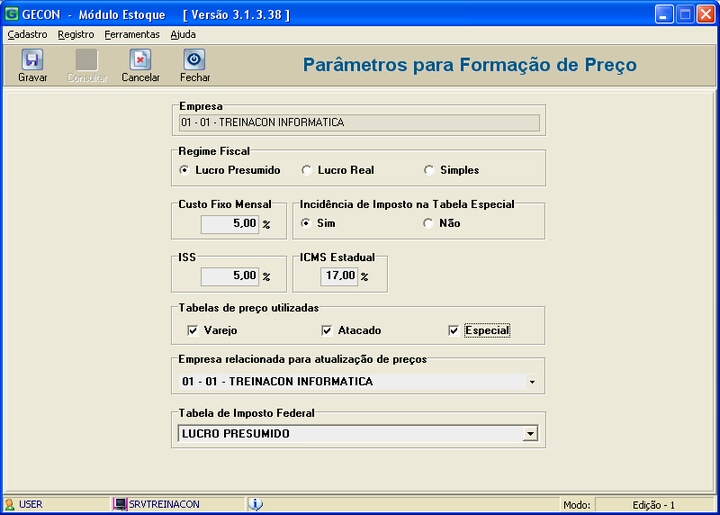The width and height of the screenshot is (720, 515).
Task: Click the Fechar toolbar icon
Action: 194,60
